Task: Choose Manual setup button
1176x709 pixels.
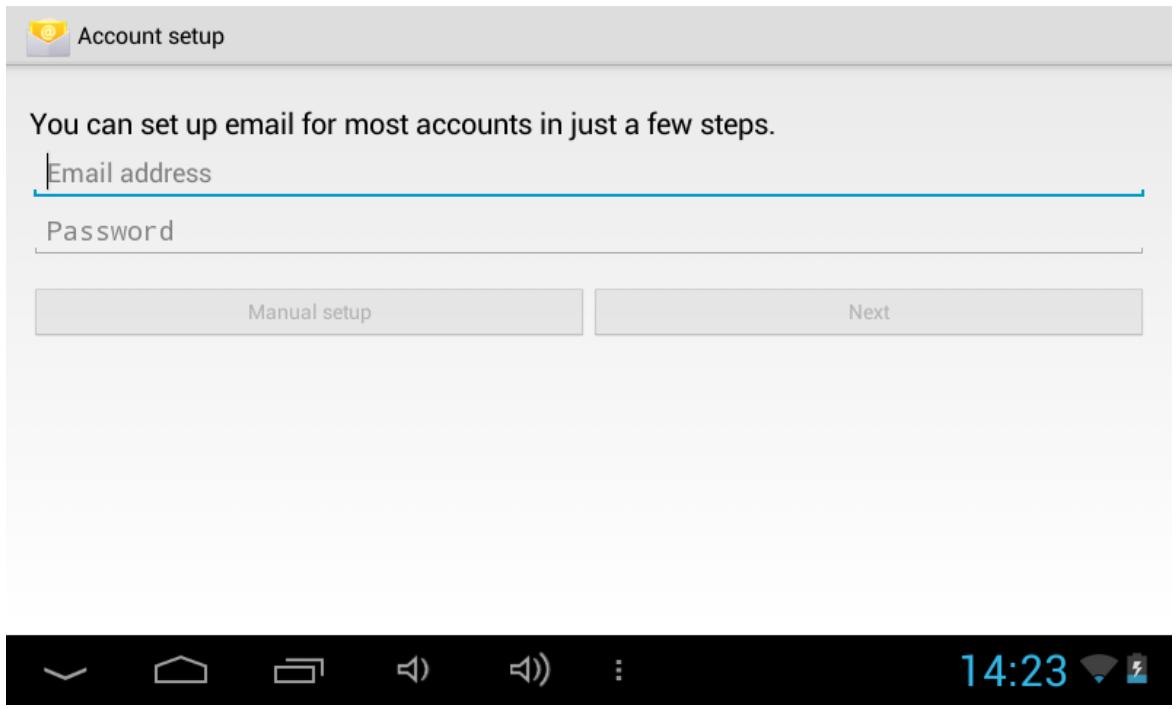Action: tap(309, 312)
